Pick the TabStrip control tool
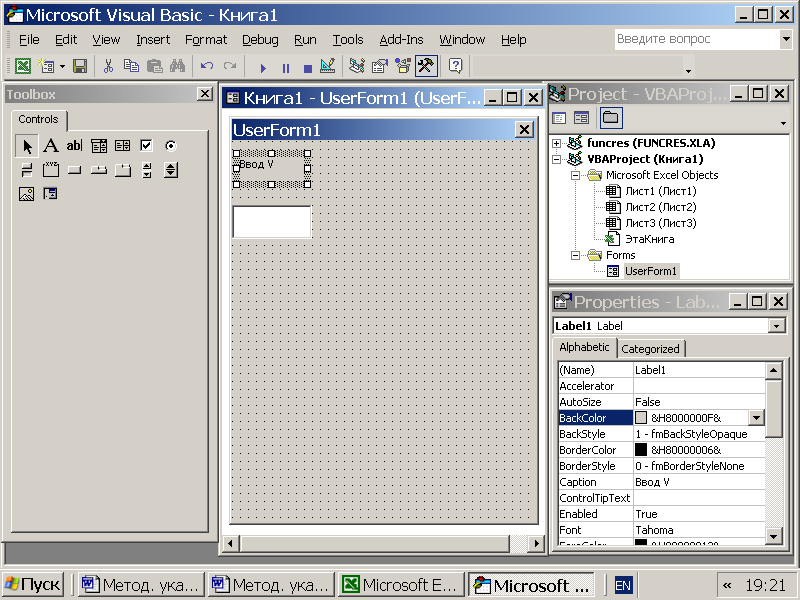800x600 pixels. click(x=98, y=170)
